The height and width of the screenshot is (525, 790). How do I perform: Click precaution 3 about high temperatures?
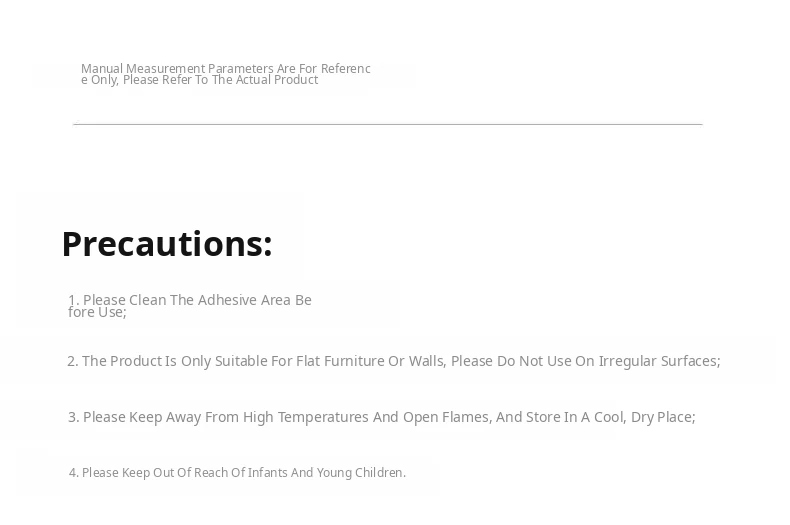pyautogui.click(x=381, y=417)
